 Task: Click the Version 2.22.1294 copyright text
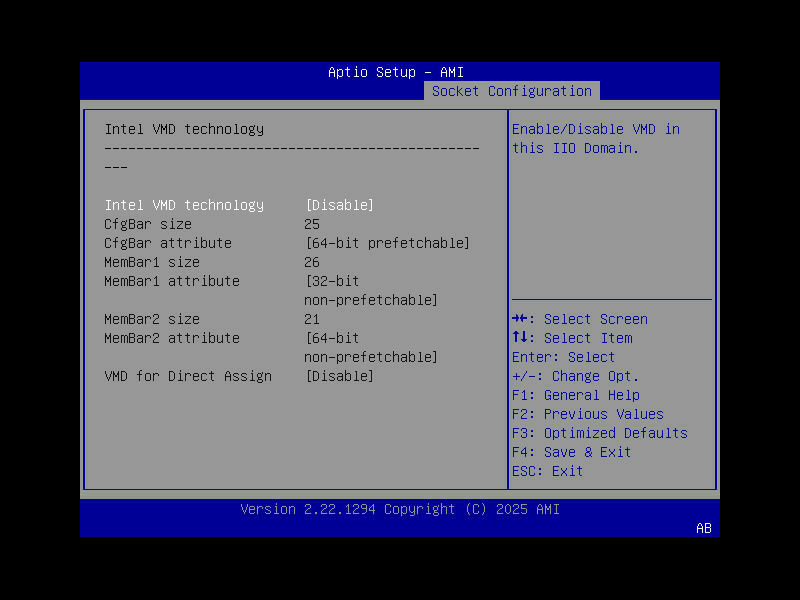400,509
